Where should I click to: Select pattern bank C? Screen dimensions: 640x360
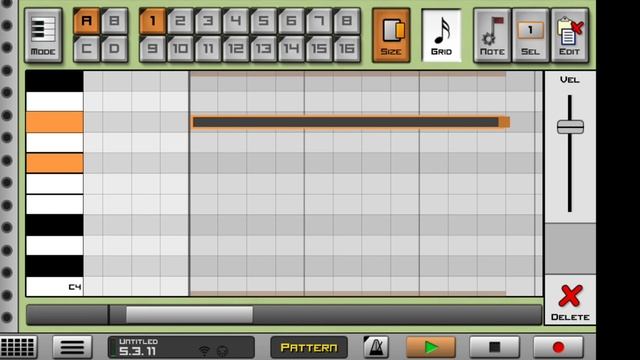87,49
